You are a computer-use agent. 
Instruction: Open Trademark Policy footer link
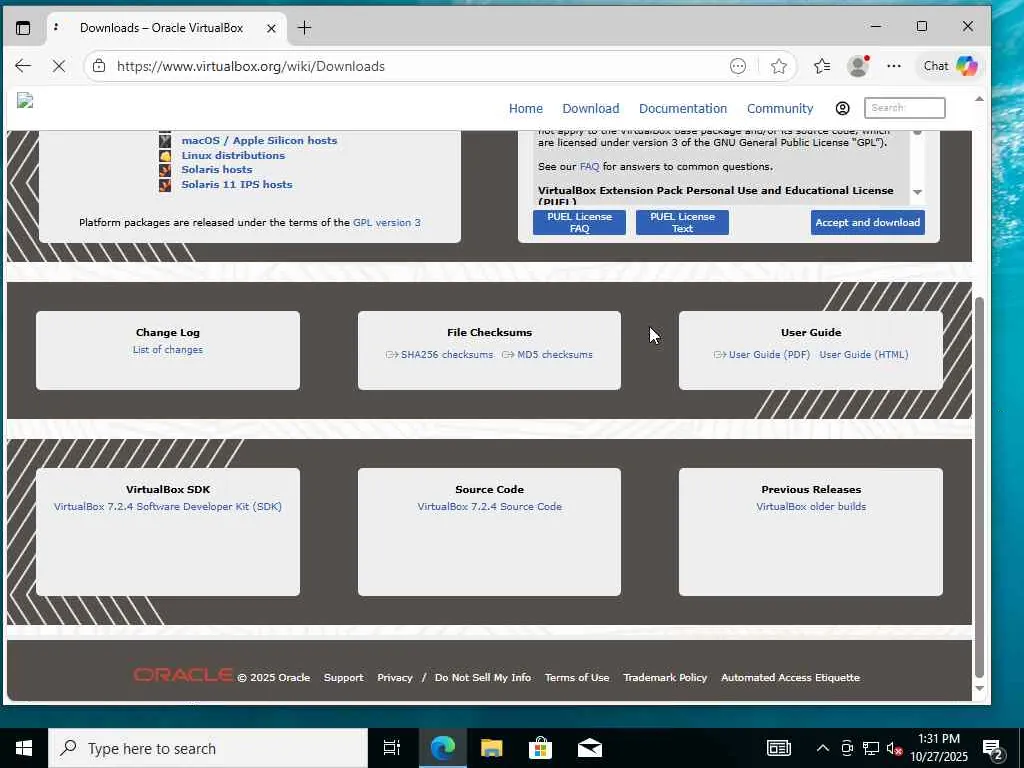pos(665,678)
